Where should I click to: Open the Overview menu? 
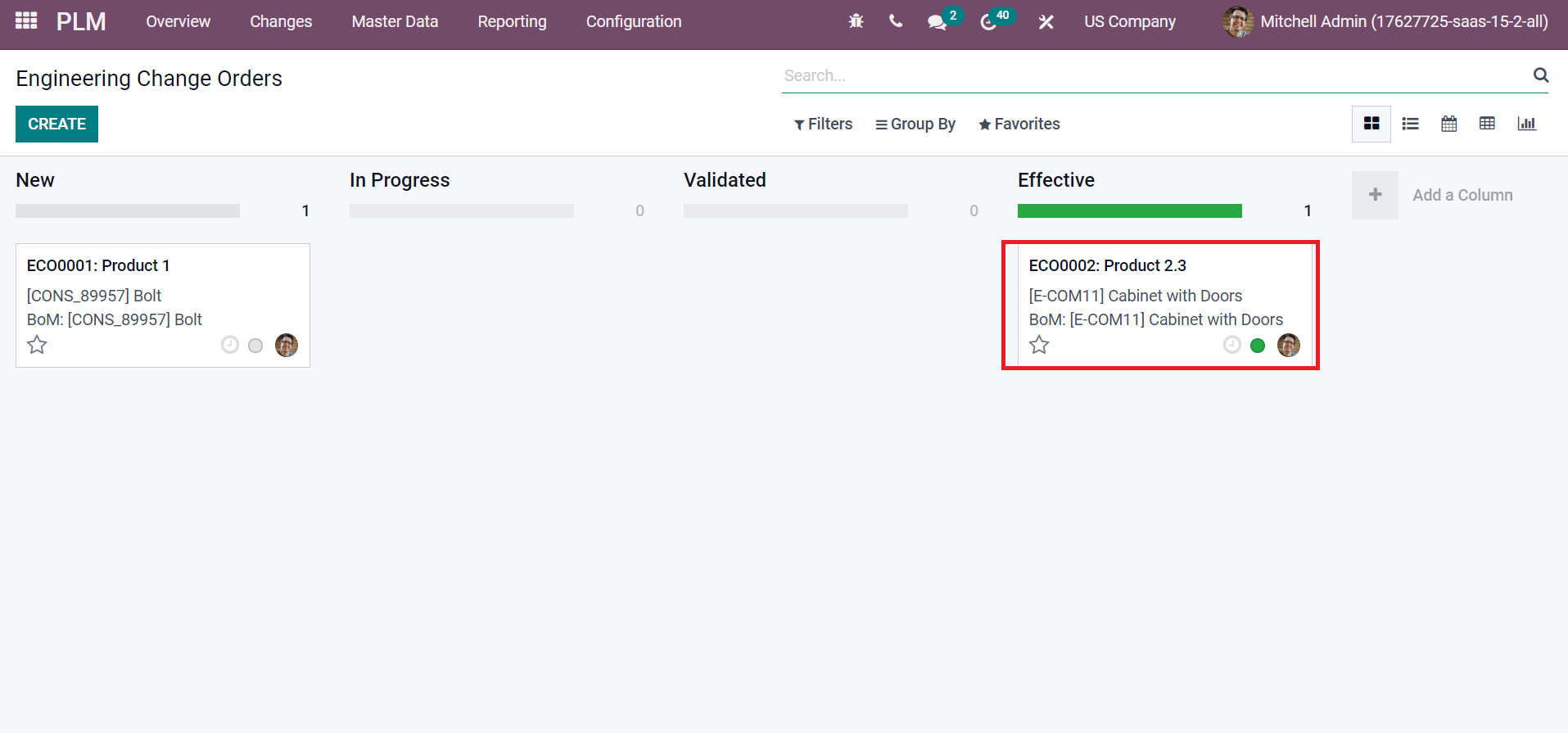[x=178, y=21]
